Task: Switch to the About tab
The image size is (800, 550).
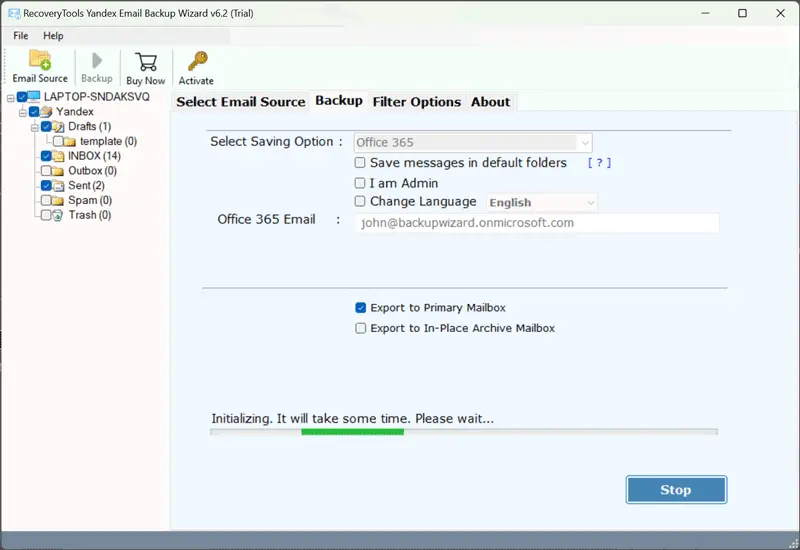Action: [x=490, y=102]
